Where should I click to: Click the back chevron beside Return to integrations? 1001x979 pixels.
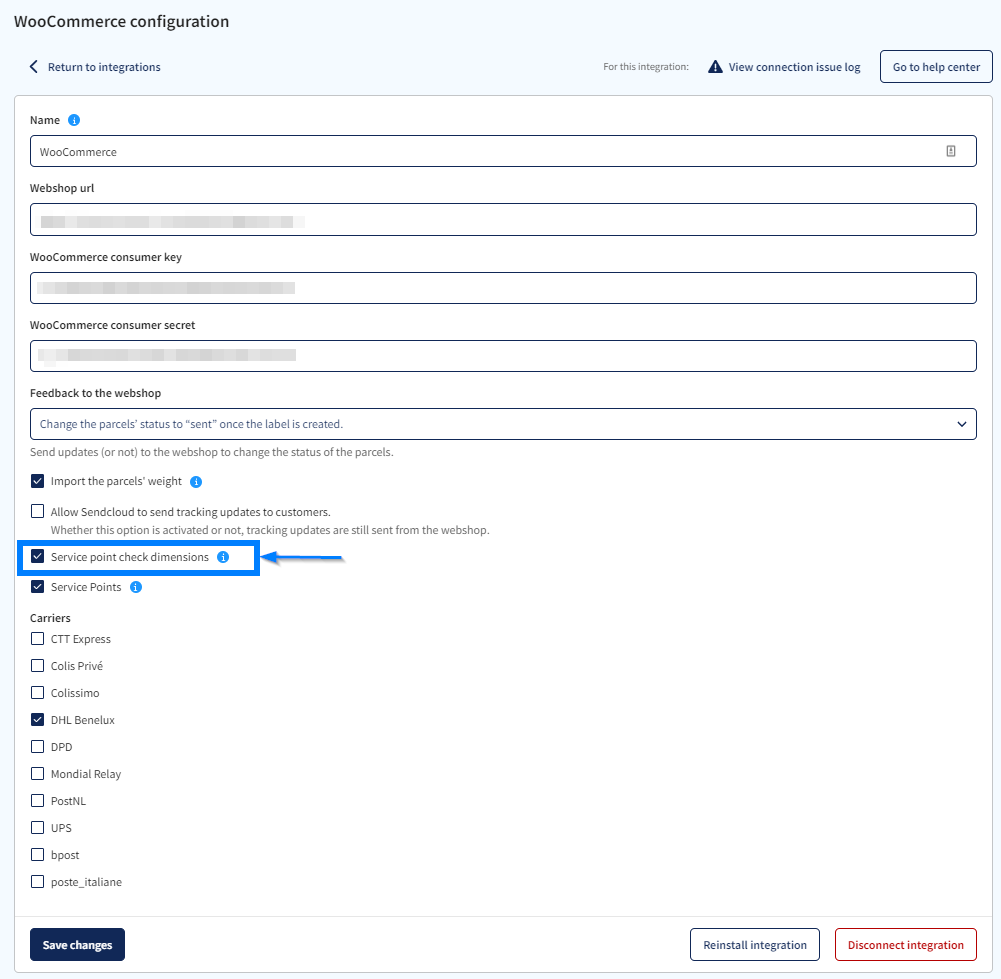pos(34,66)
